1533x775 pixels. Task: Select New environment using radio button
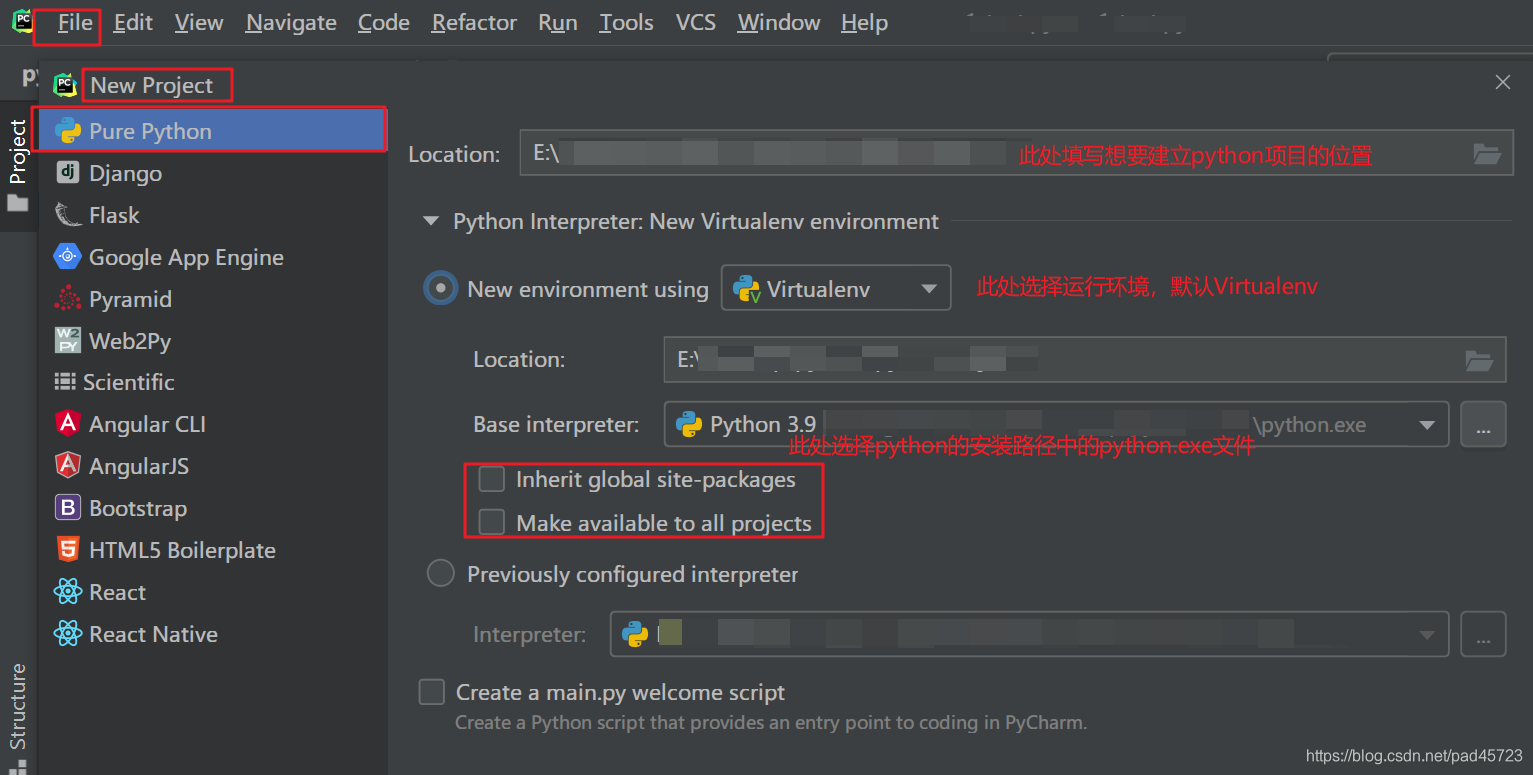pos(440,289)
